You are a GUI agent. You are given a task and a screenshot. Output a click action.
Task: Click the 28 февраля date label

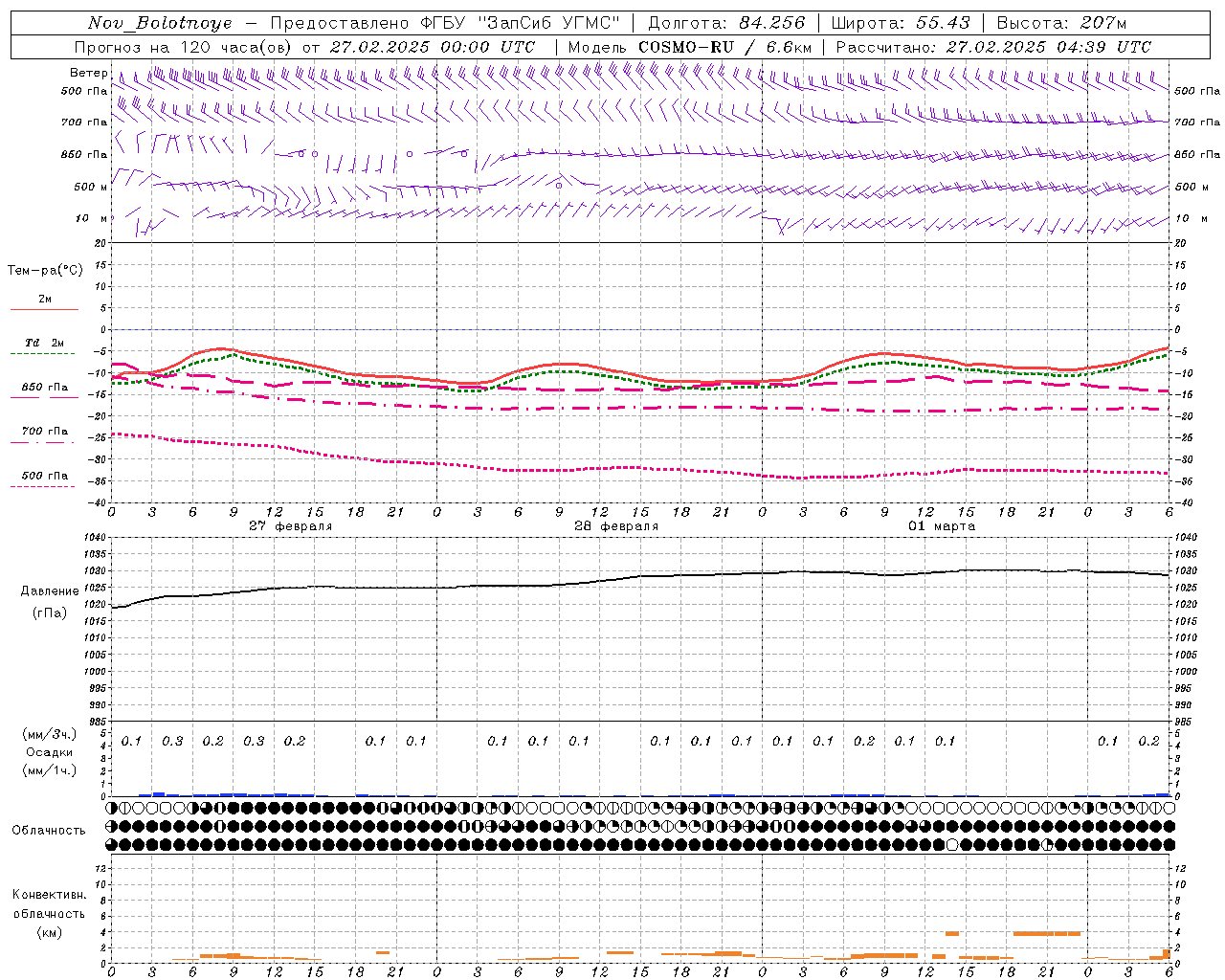pos(616,526)
